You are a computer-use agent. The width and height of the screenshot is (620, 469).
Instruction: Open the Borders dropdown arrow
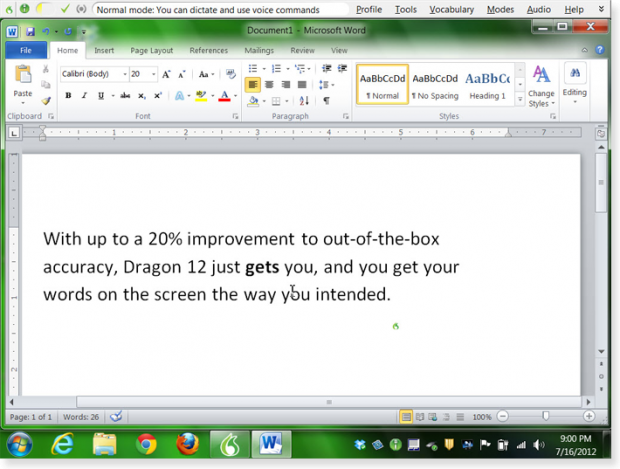(x=287, y=102)
